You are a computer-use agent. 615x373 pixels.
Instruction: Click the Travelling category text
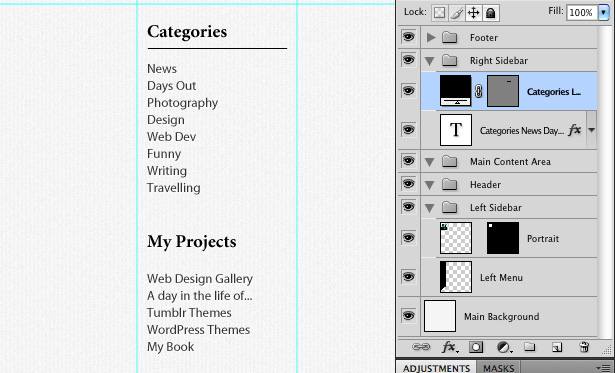(174, 188)
